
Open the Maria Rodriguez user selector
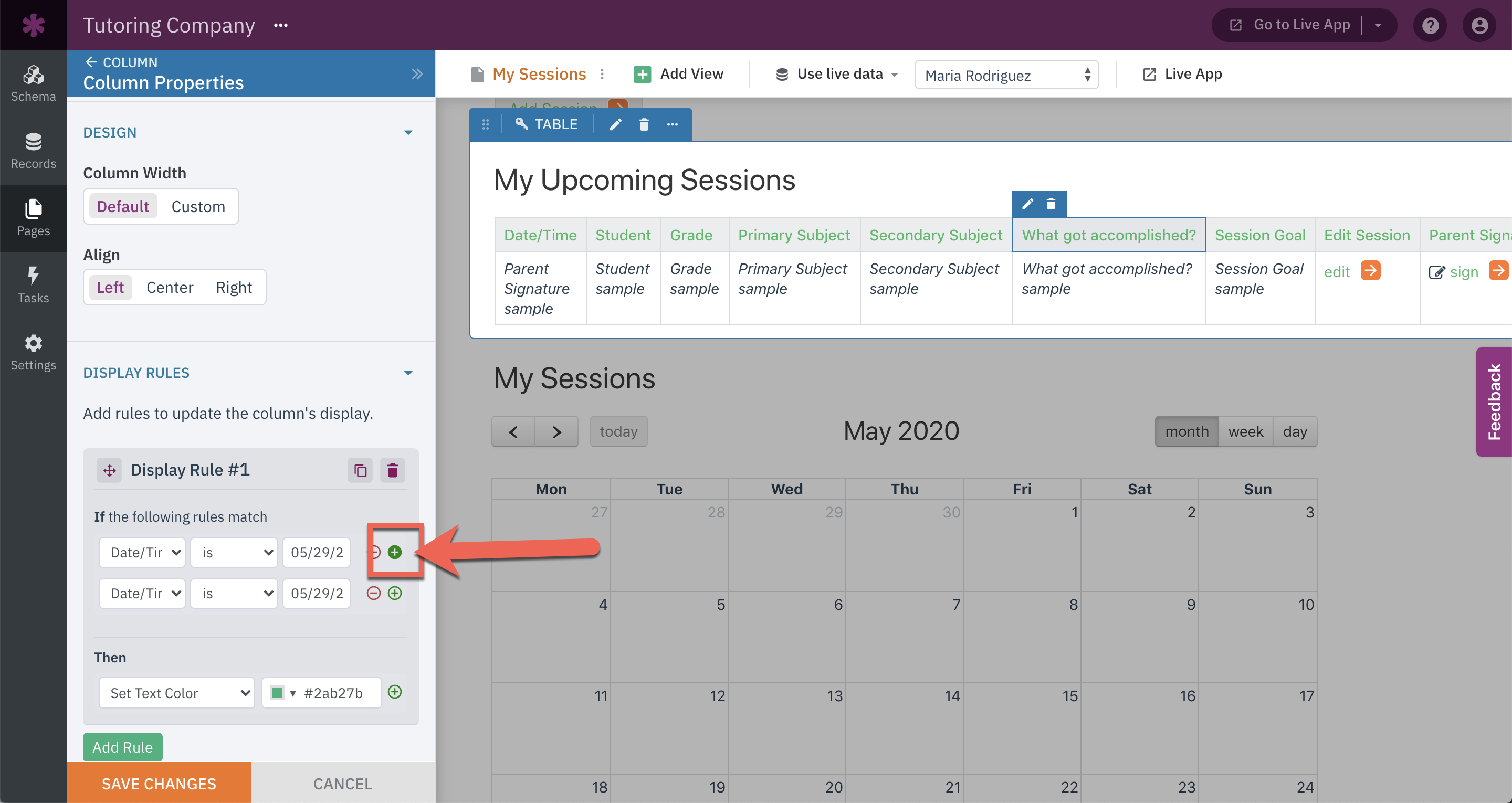[x=1006, y=75]
